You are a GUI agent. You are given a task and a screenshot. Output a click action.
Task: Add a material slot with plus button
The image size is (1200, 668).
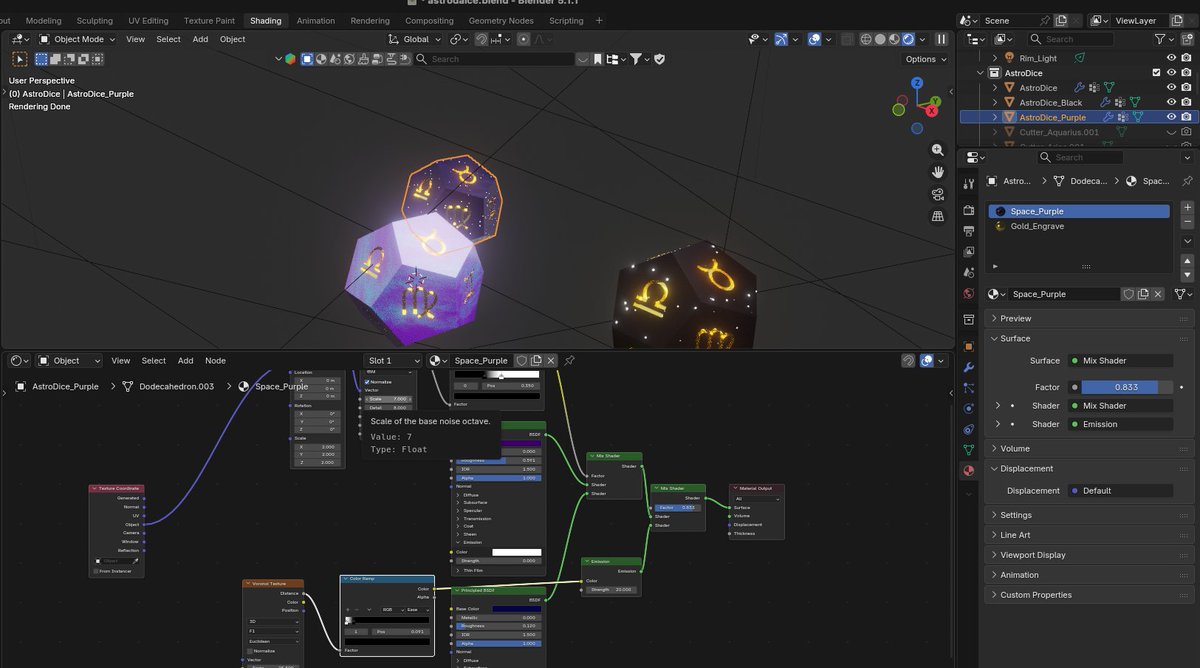(1187, 207)
